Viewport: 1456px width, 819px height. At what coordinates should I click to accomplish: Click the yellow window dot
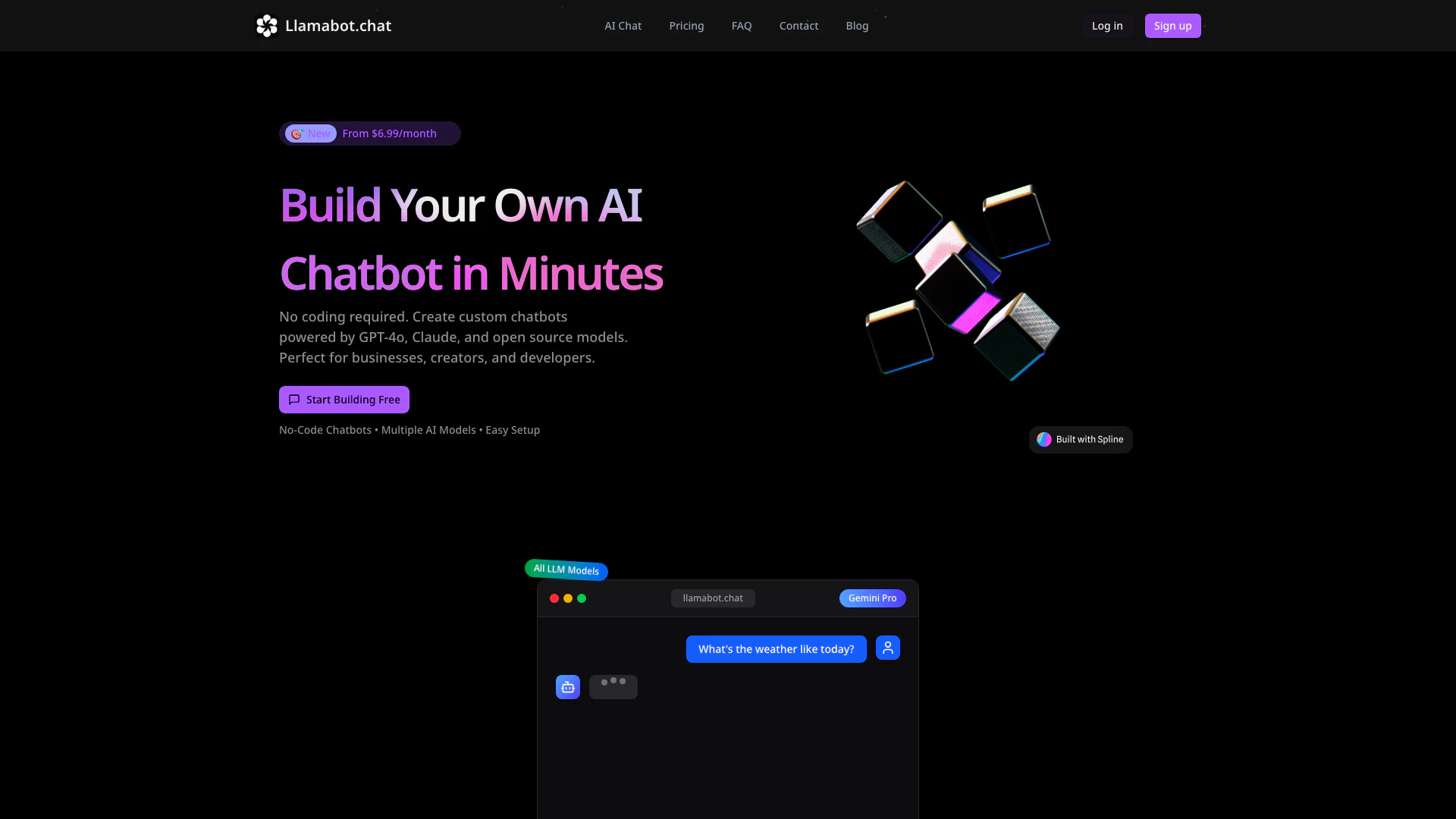click(568, 598)
